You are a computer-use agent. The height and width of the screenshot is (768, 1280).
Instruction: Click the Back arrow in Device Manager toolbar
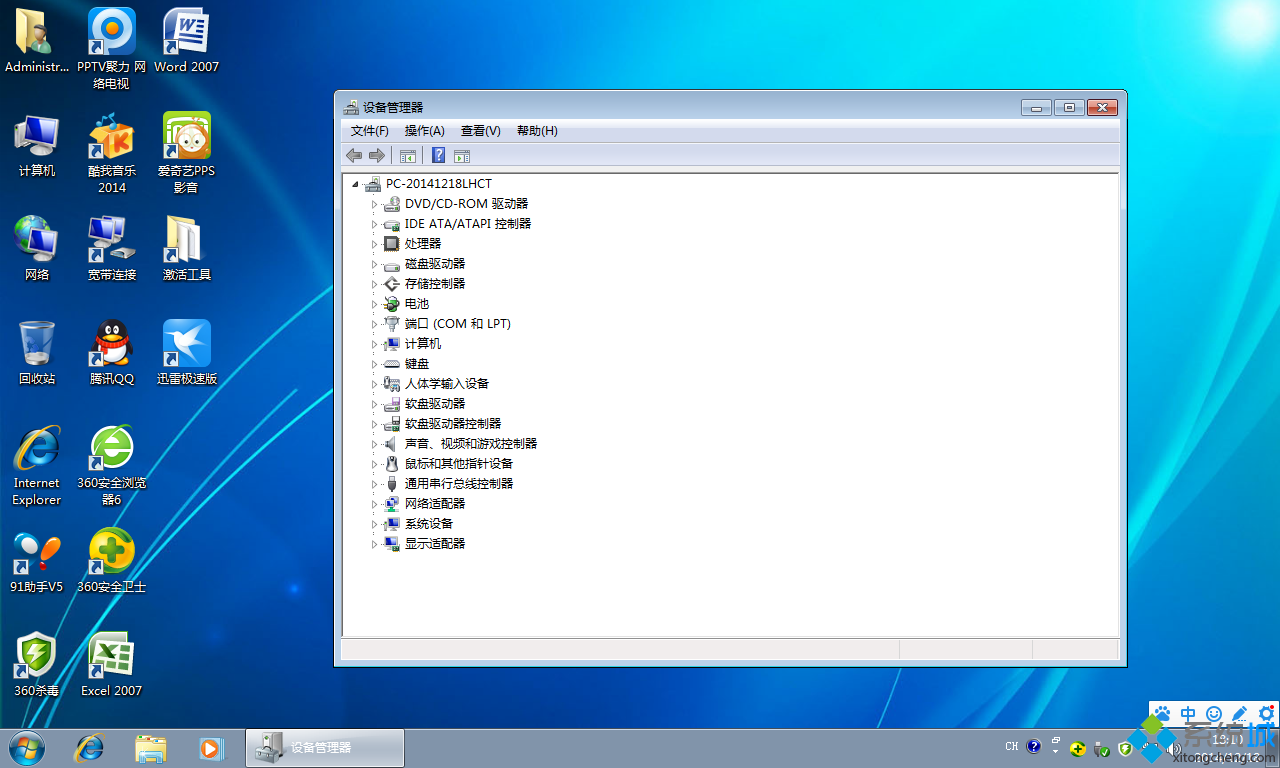354,155
